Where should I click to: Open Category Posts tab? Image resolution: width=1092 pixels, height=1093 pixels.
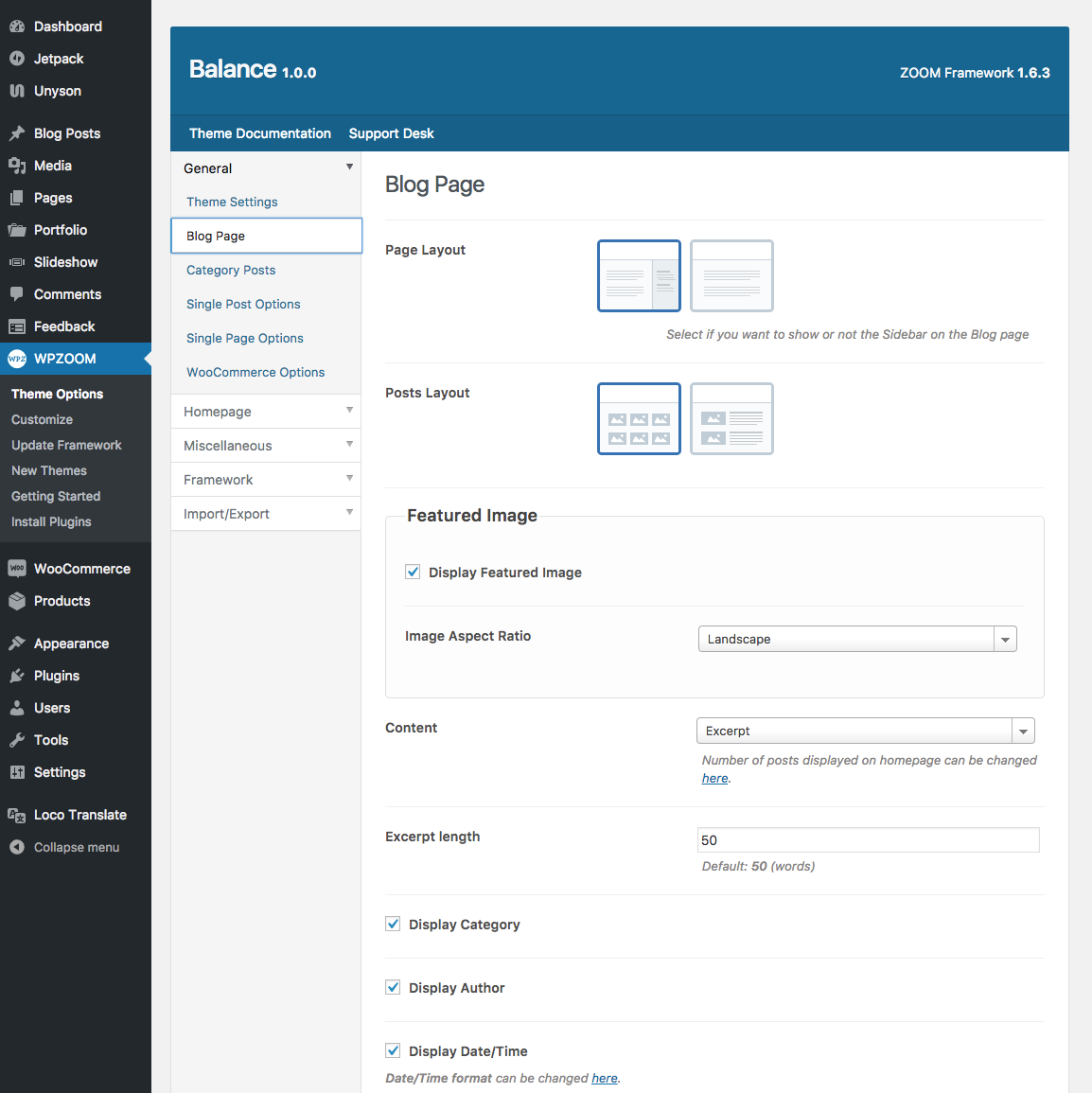tap(231, 271)
